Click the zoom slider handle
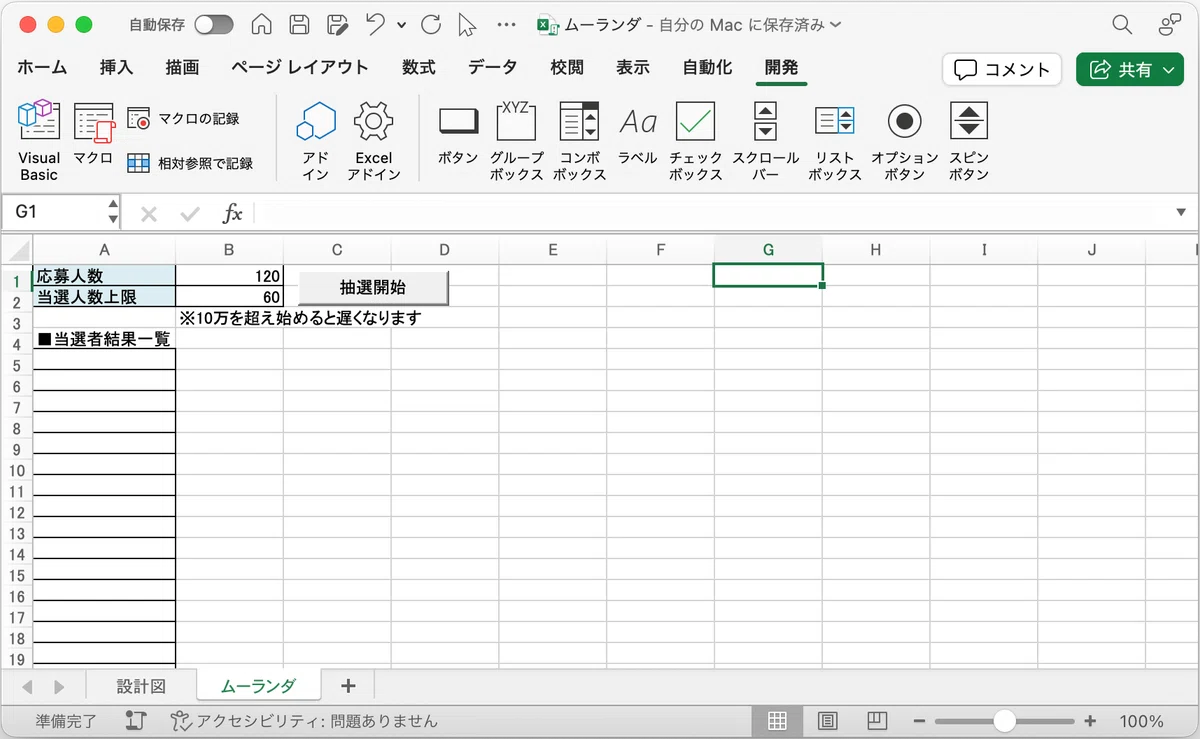Image resolution: width=1200 pixels, height=739 pixels. tap(1004, 721)
